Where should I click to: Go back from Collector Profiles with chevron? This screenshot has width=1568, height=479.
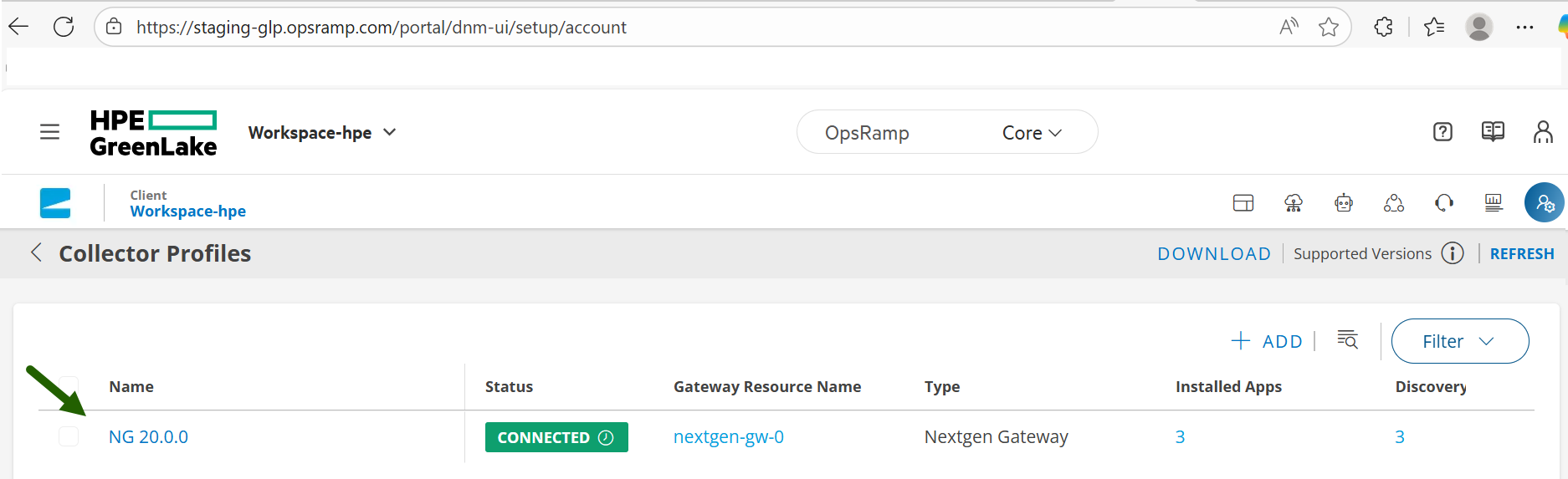pos(36,252)
